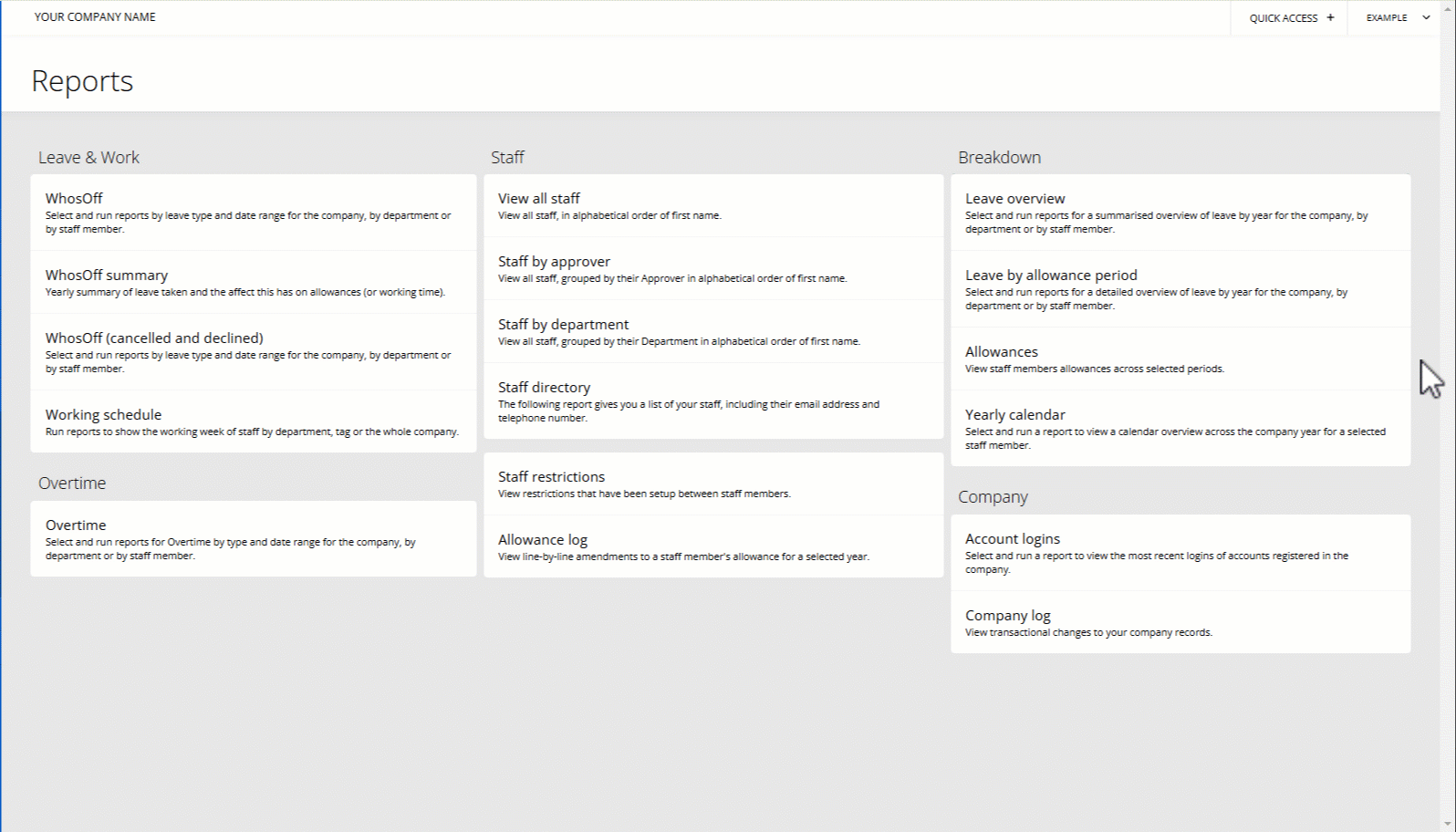The width and height of the screenshot is (1456, 832).
Task: Open the WhosOff report
Action: (254, 213)
